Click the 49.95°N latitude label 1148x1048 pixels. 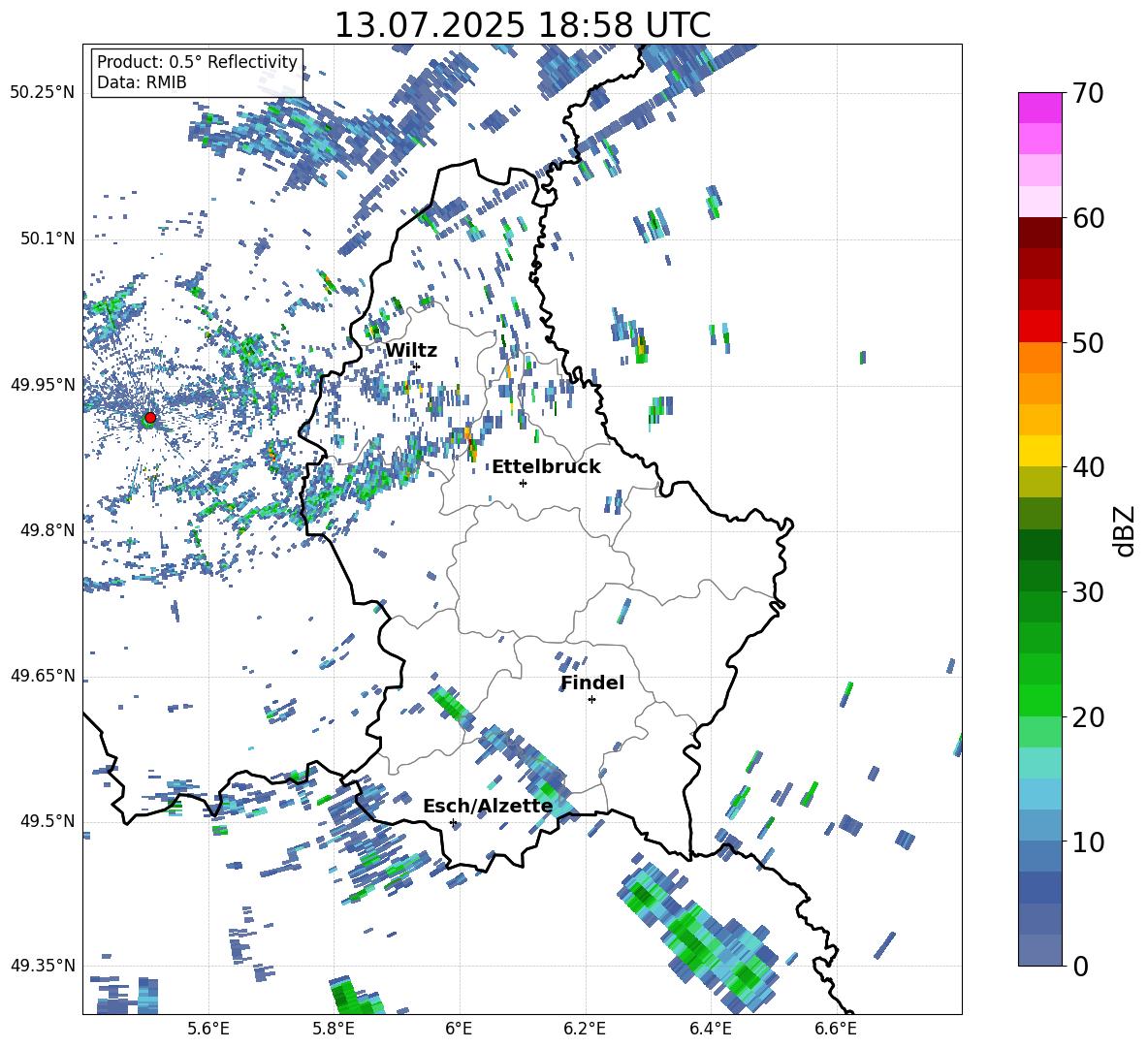pos(43,385)
